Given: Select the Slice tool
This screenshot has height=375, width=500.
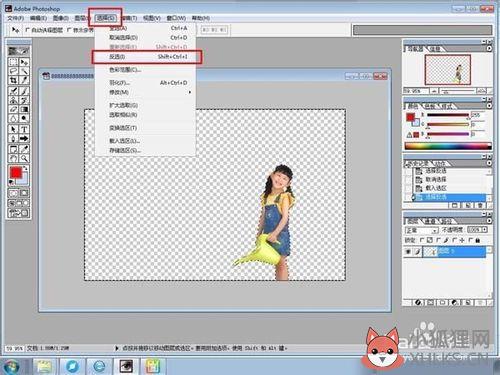Looking at the screenshot, I should coord(24,80).
